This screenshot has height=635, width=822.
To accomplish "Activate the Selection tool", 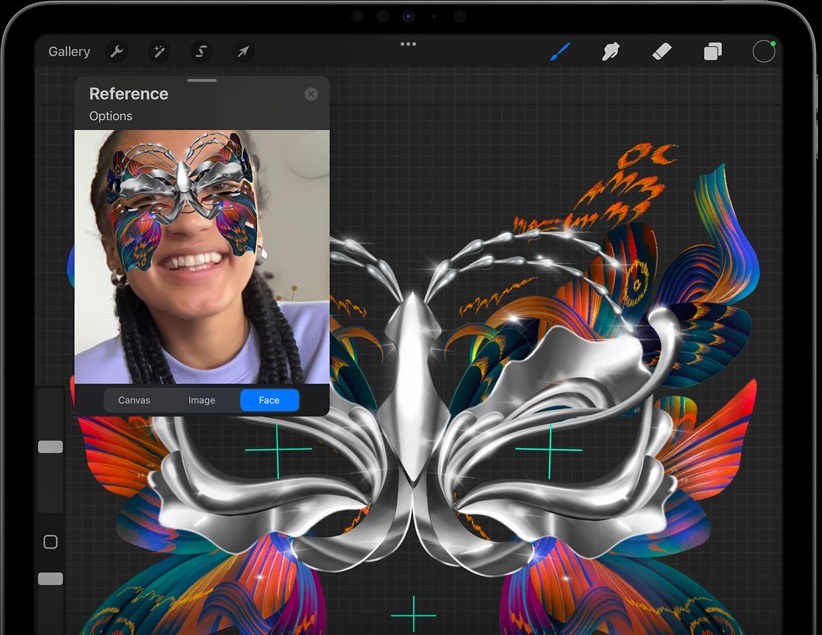I will click(x=201, y=51).
